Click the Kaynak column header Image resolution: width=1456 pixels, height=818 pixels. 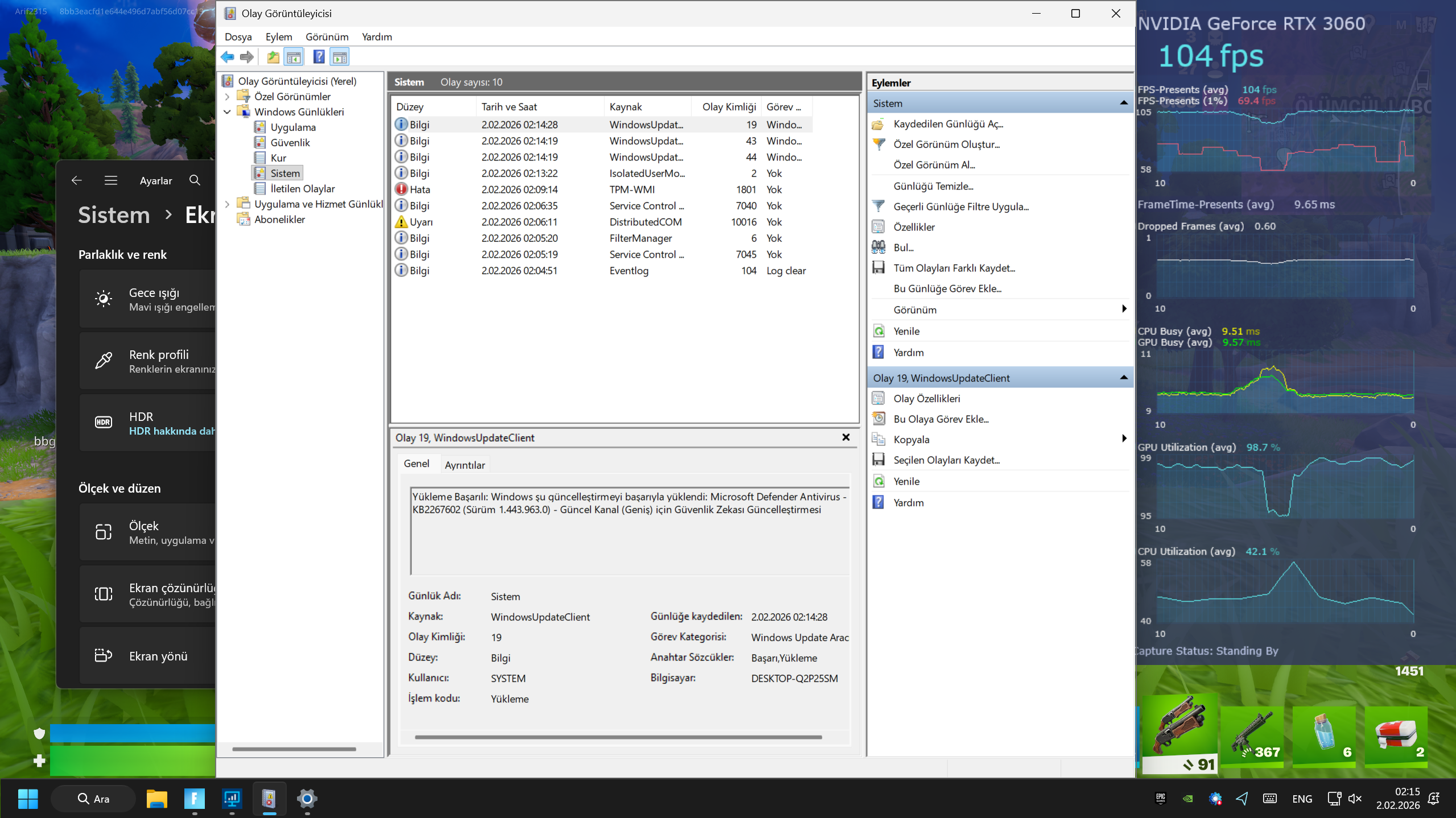point(647,107)
